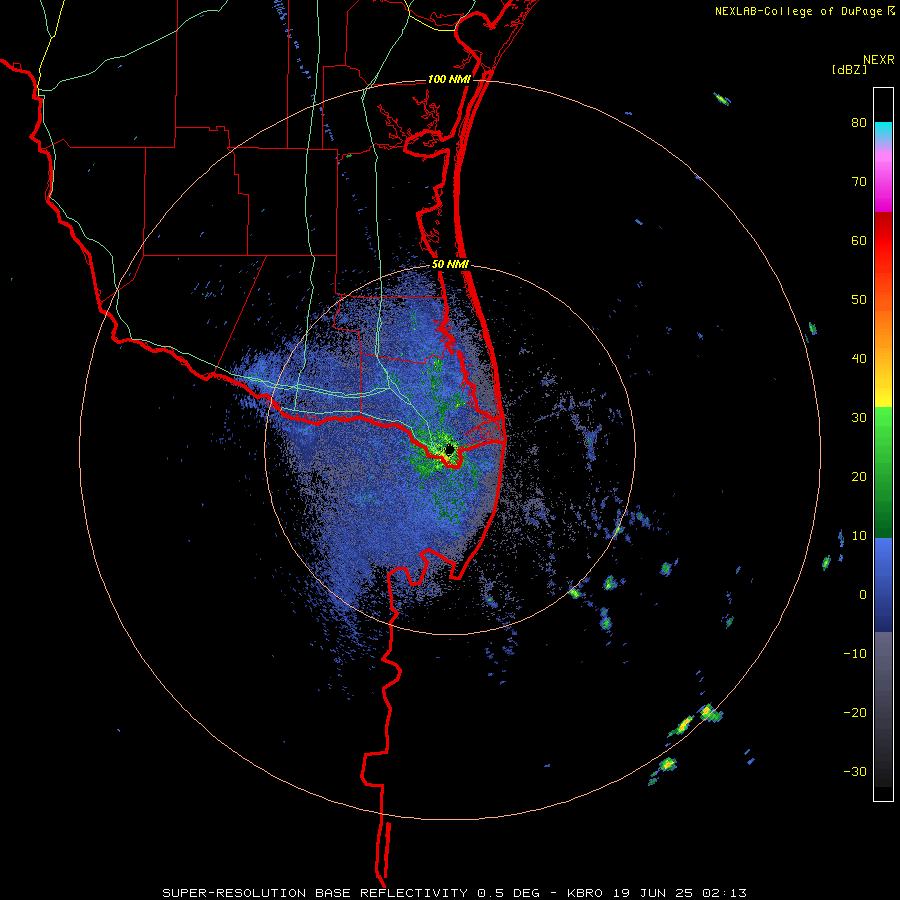The width and height of the screenshot is (900, 900).
Task: Click the KBRO 19 JUN 25 02:13 timestamp
Action: tap(657, 893)
